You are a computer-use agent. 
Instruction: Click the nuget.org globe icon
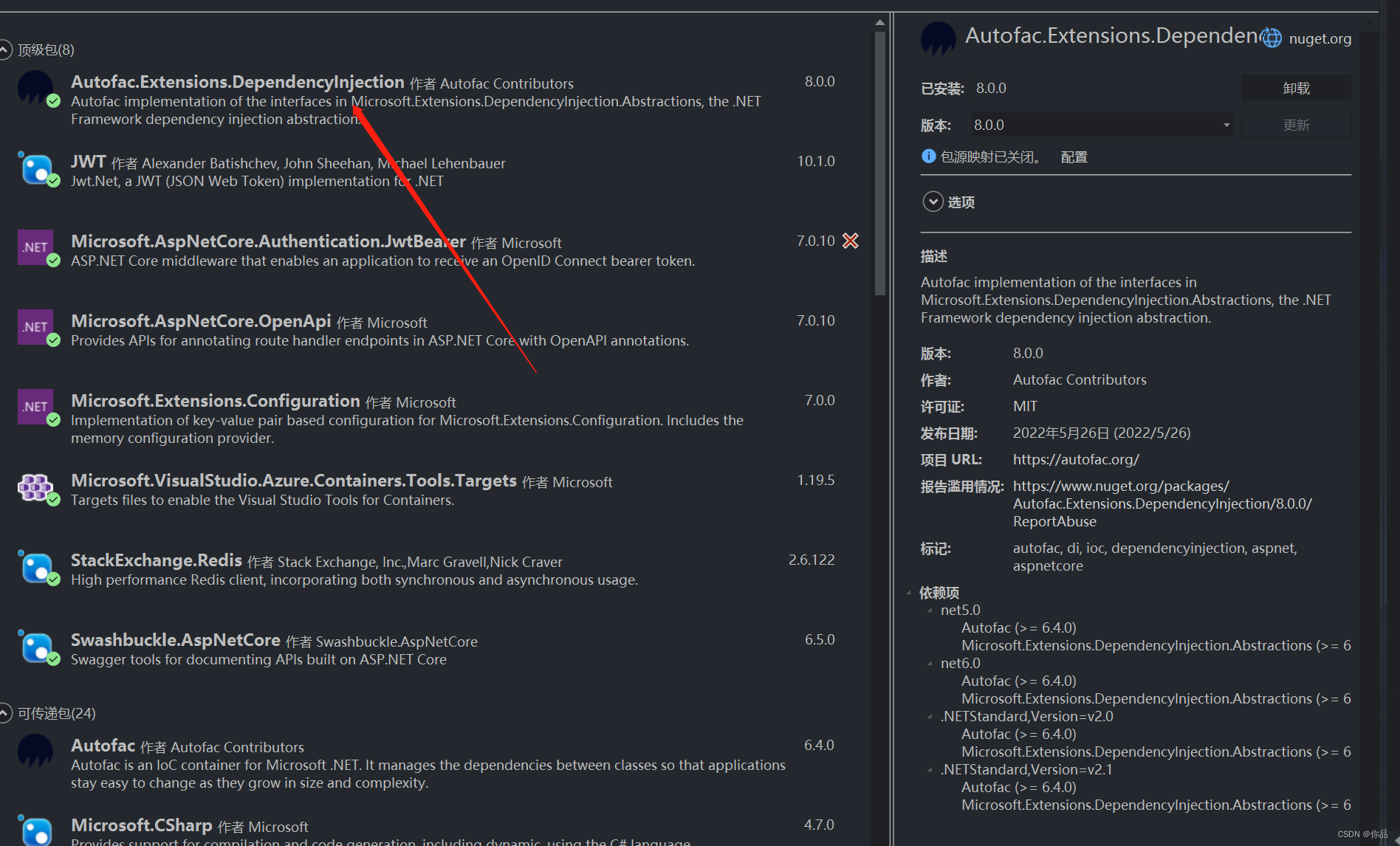[1272, 38]
